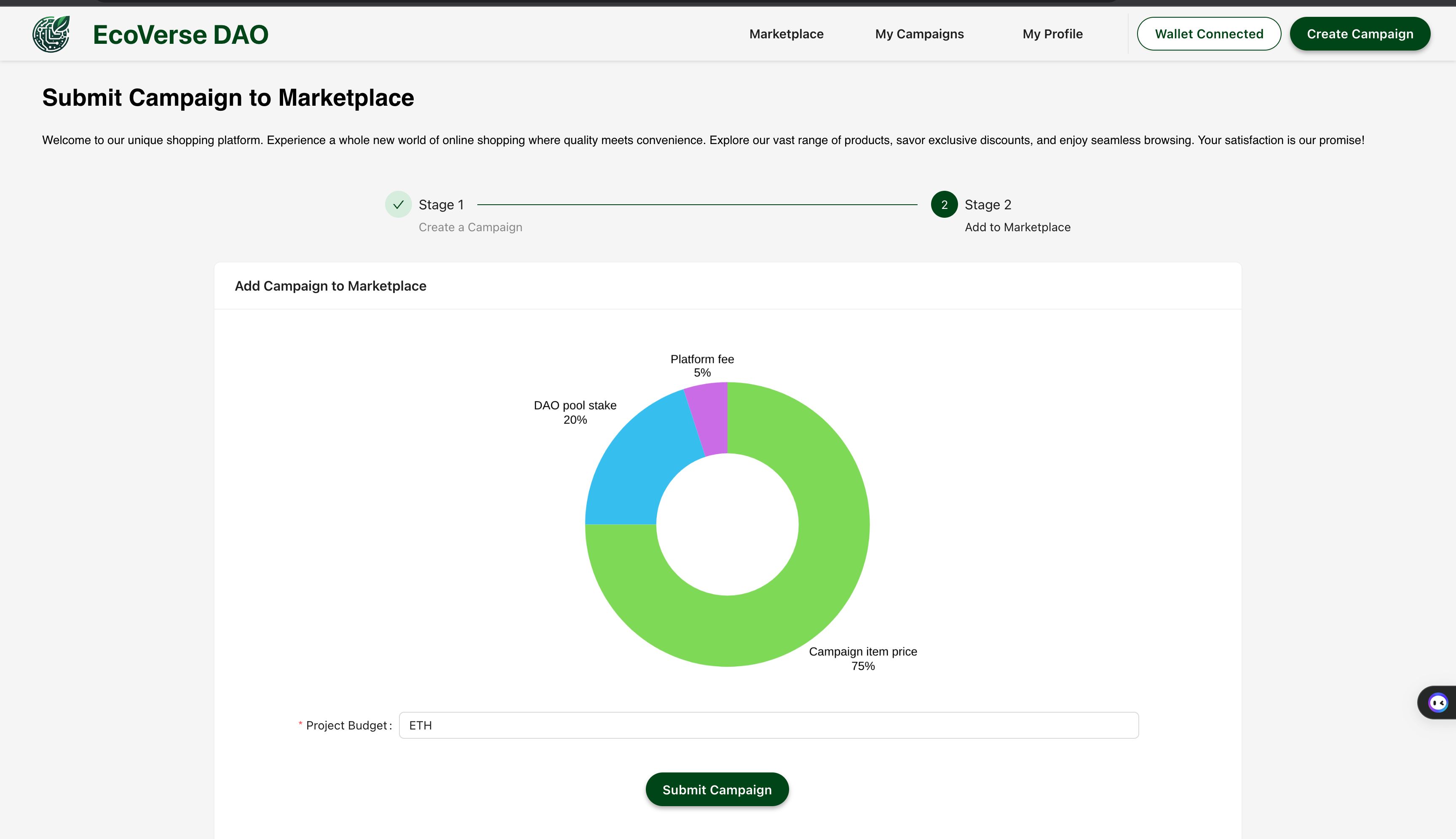Click the EcoVerse DAO site title
Viewport: 1456px width, 839px height.
(180, 35)
